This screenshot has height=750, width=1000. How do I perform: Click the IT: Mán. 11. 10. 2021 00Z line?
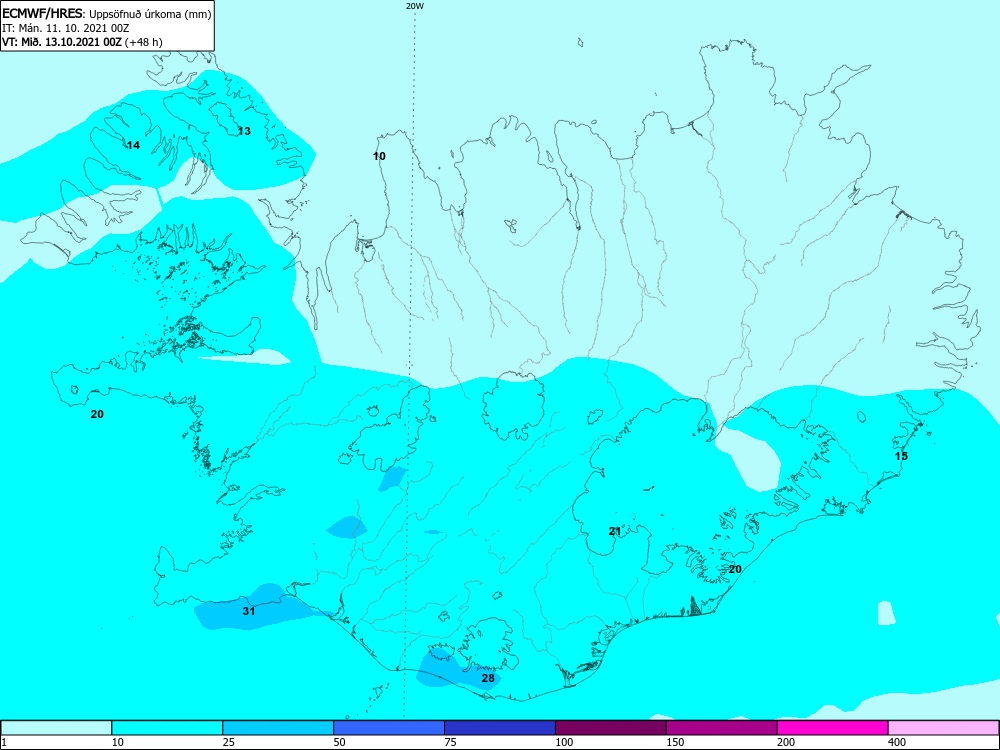(x=66, y=28)
